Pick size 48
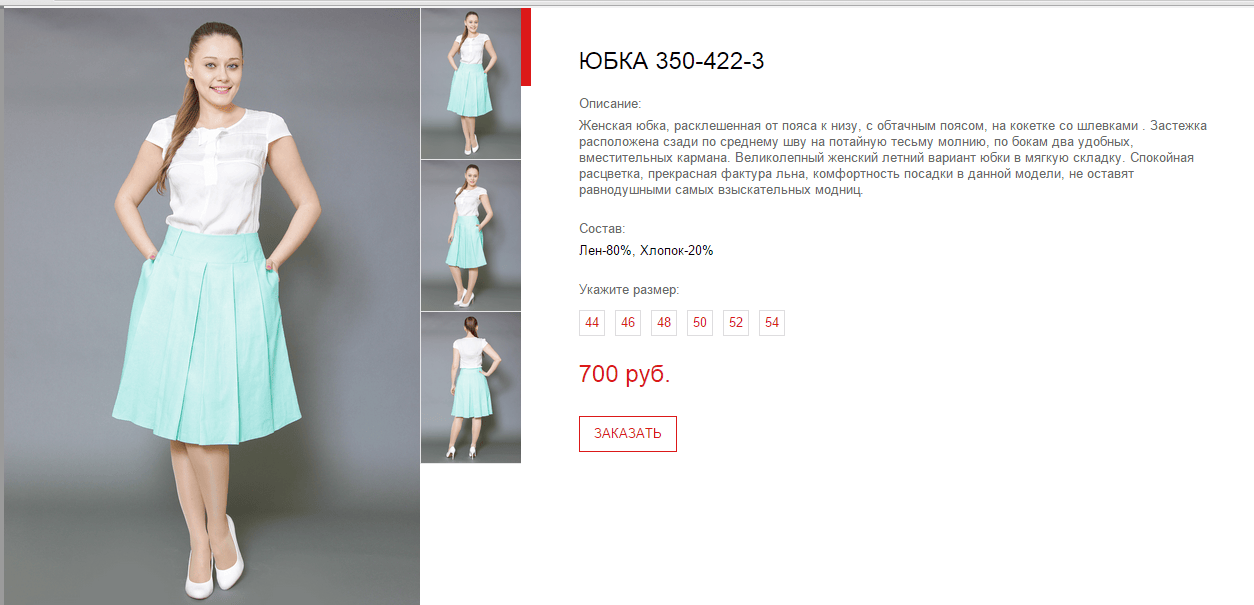The image size is (1254, 605). (x=664, y=323)
